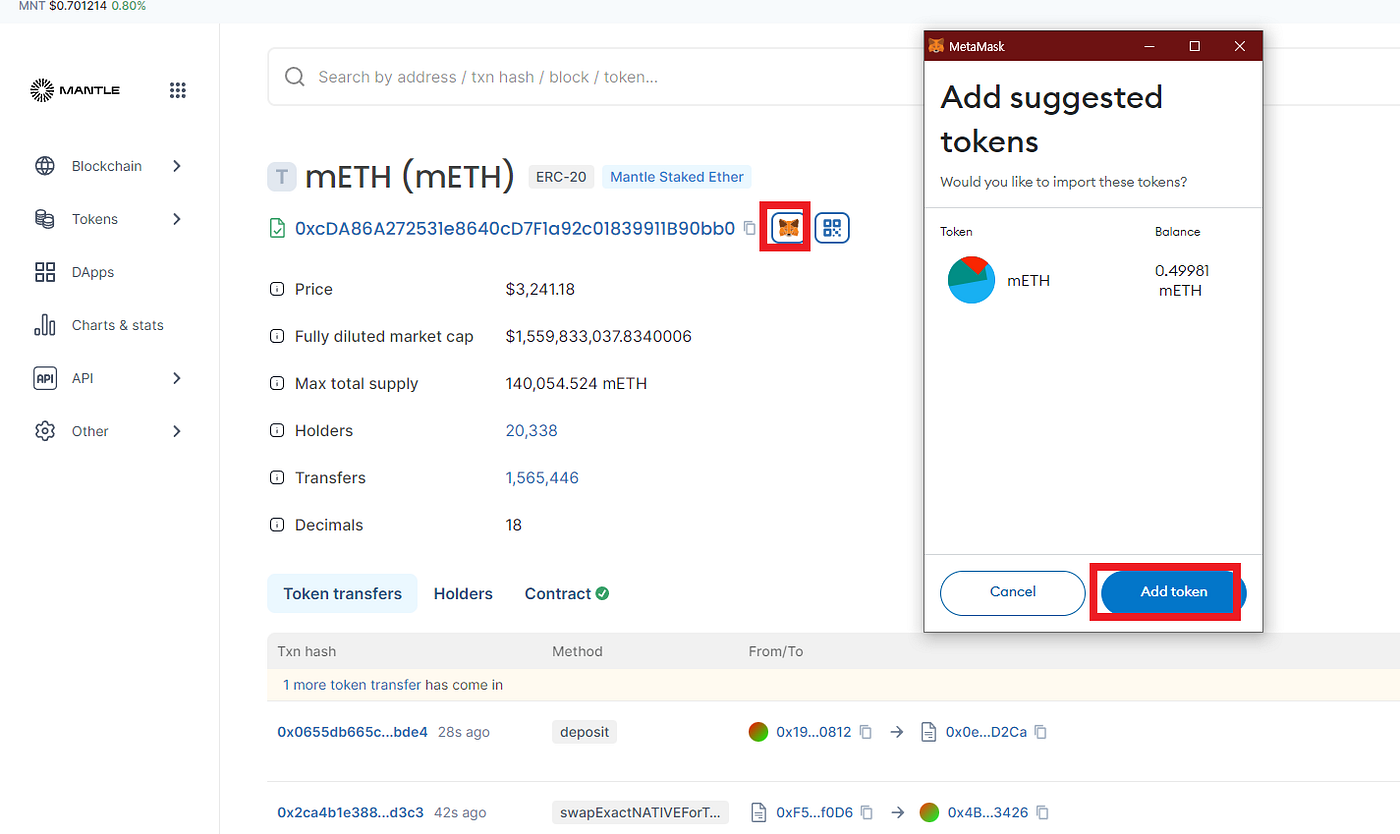Open contract address 0x0e...D2Ca
Viewport: 1400px width, 834px height.
coord(986,732)
